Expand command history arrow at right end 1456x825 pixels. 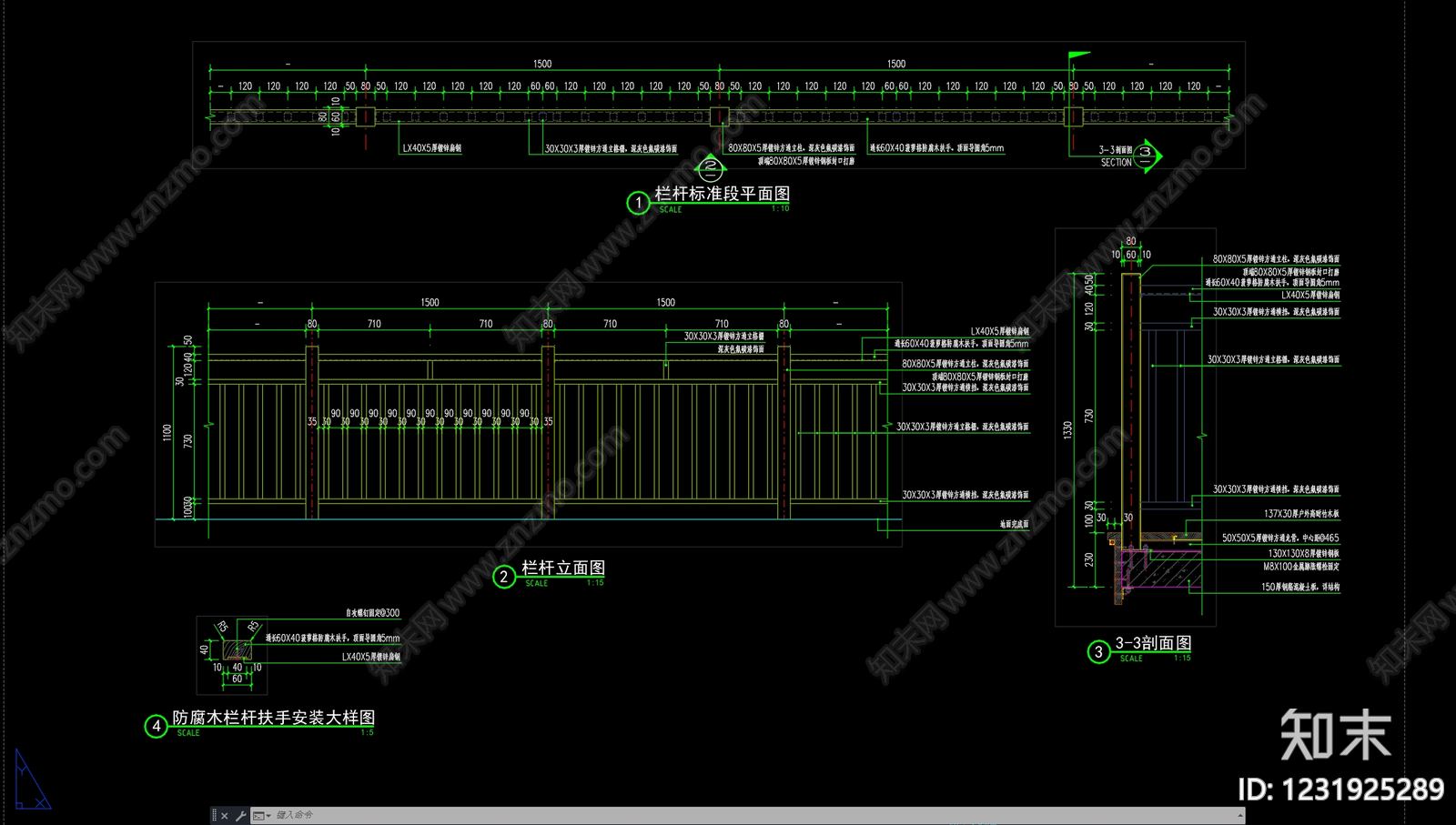click(x=1240, y=816)
